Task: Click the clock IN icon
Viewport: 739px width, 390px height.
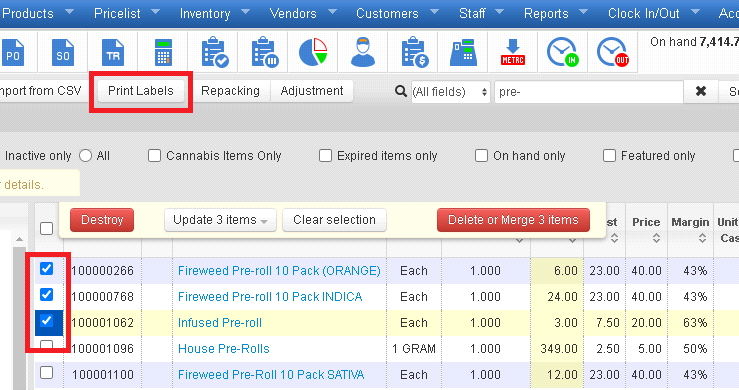Action: tap(562, 52)
